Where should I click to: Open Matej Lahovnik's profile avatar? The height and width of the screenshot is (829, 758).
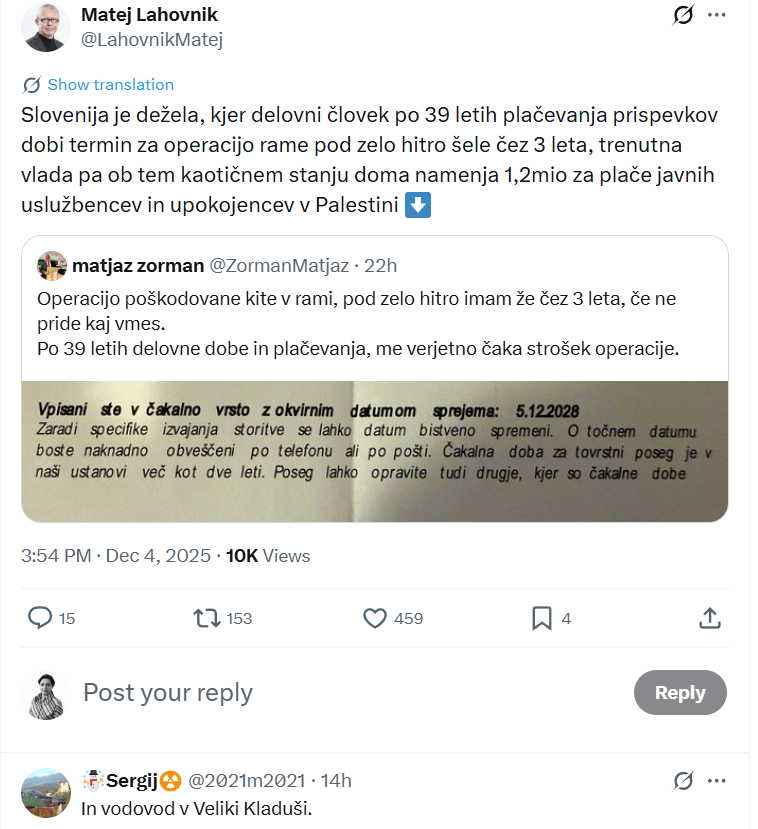click(x=46, y=27)
